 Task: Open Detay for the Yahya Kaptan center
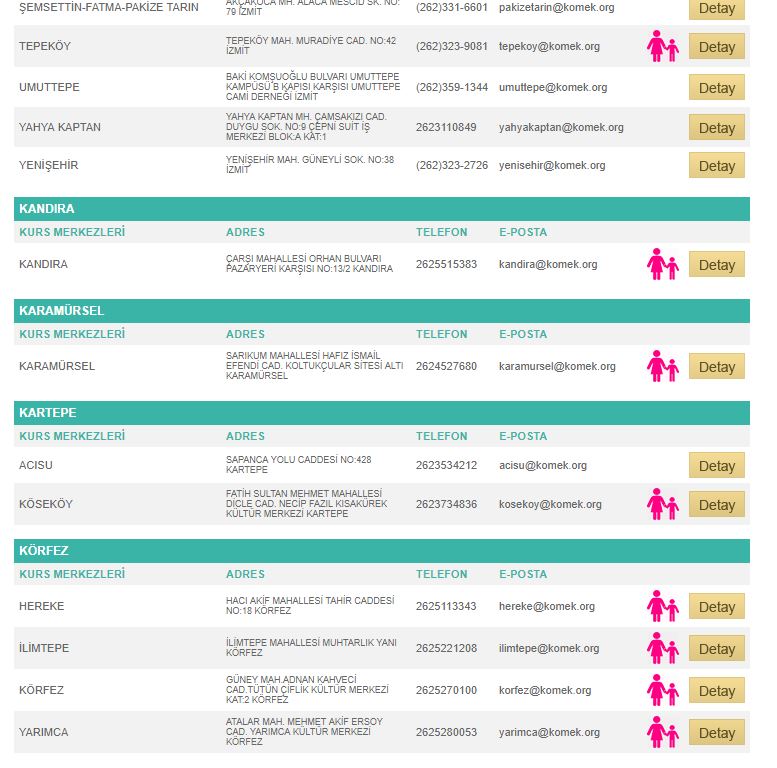pyautogui.click(x=716, y=128)
